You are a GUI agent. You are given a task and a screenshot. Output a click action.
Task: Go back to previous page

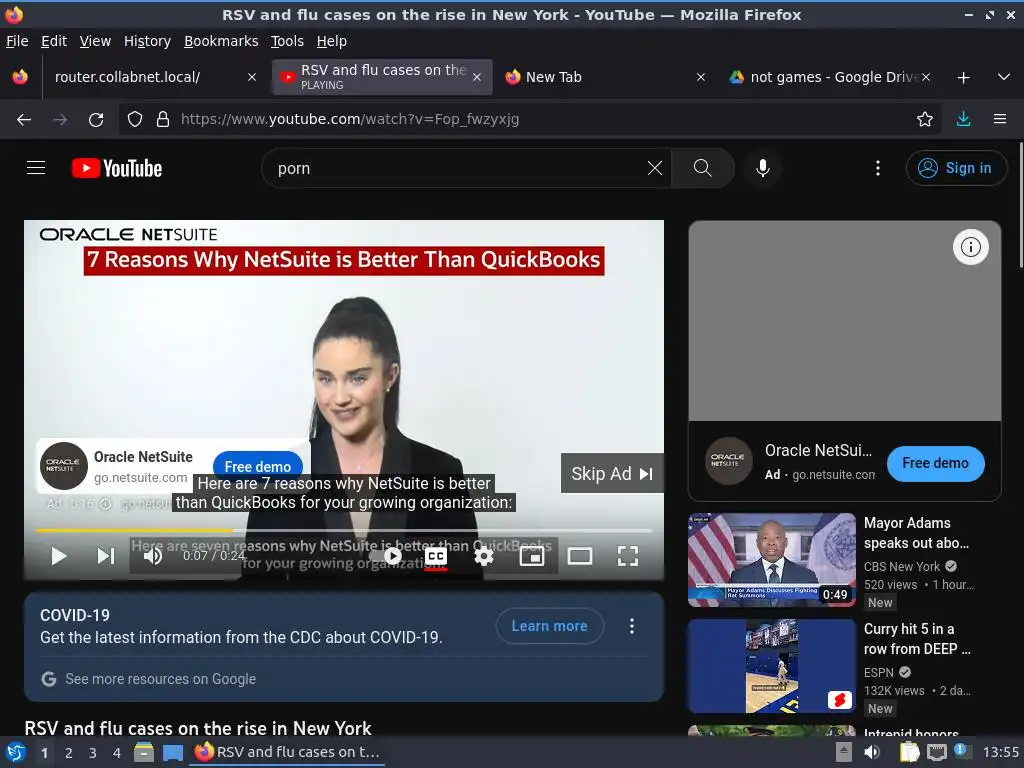24,119
